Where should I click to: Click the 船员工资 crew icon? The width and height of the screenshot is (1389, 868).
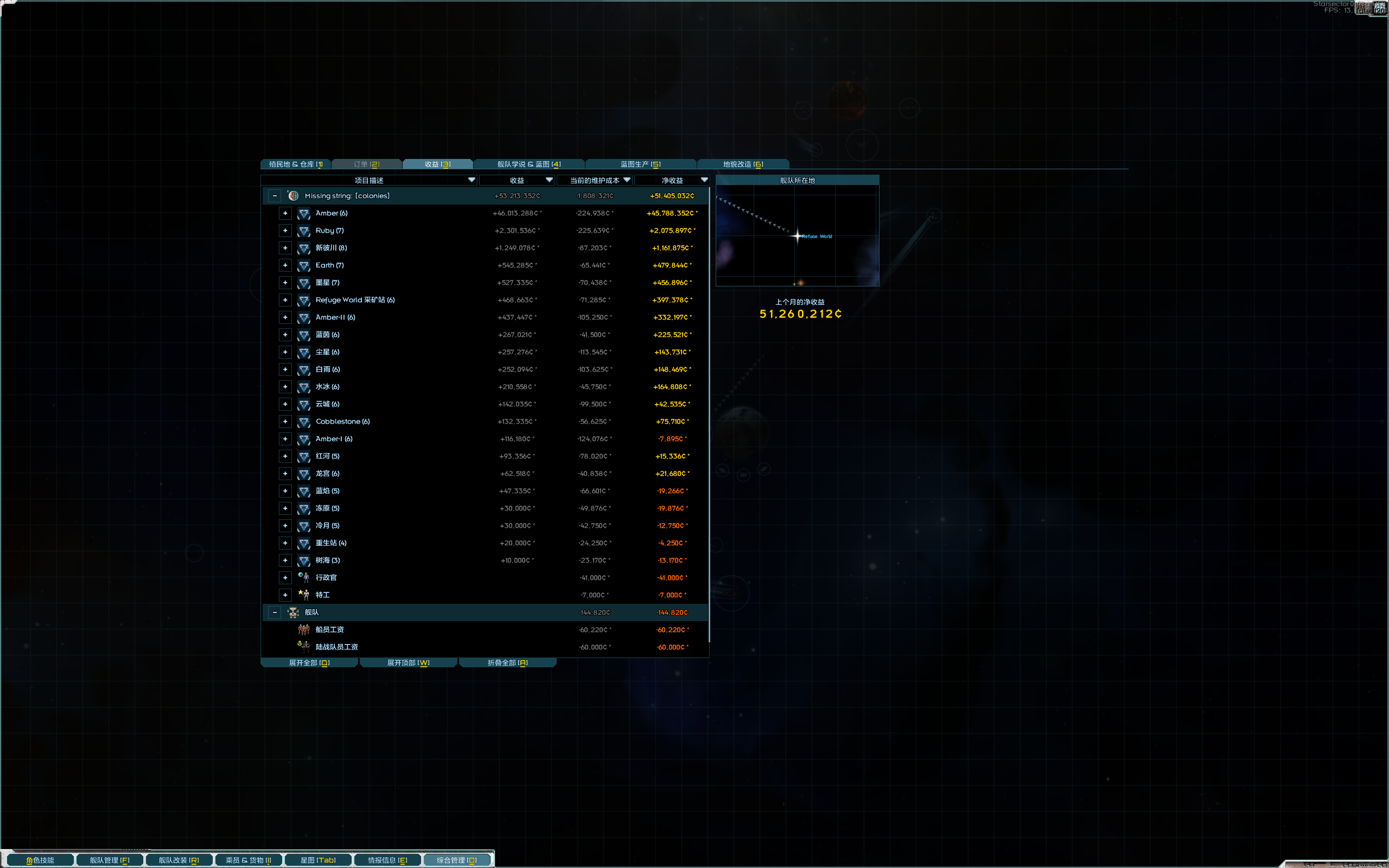[304, 630]
